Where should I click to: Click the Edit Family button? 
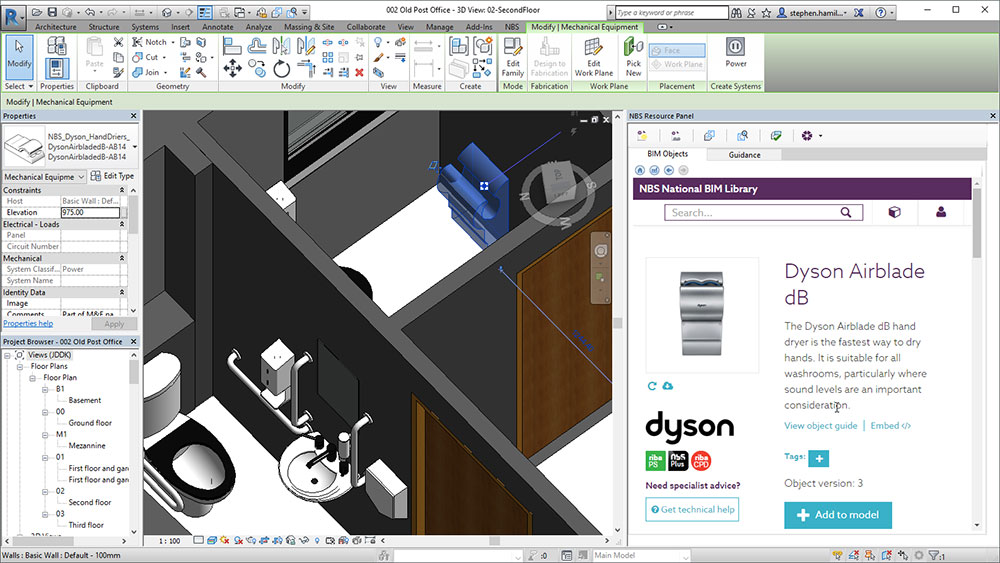coord(513,57)
